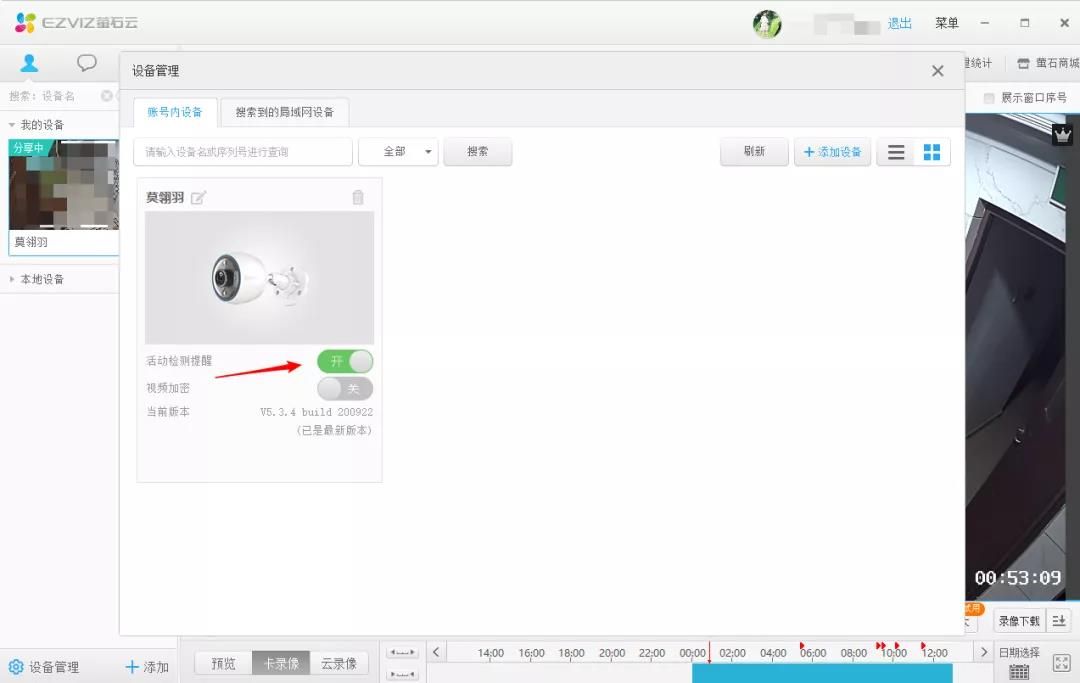
Task: Click the 添加设备 button
Action: coord(833,151)
